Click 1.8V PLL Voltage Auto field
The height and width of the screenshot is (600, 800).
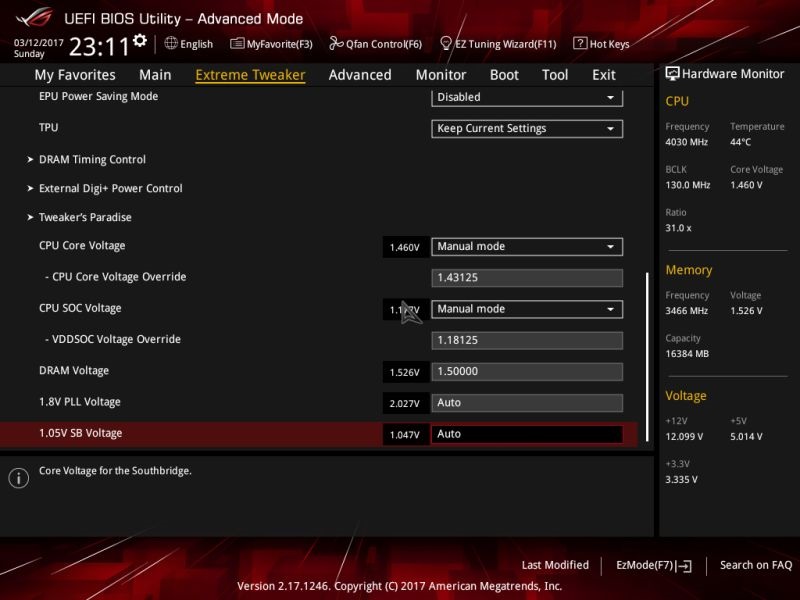527,403
